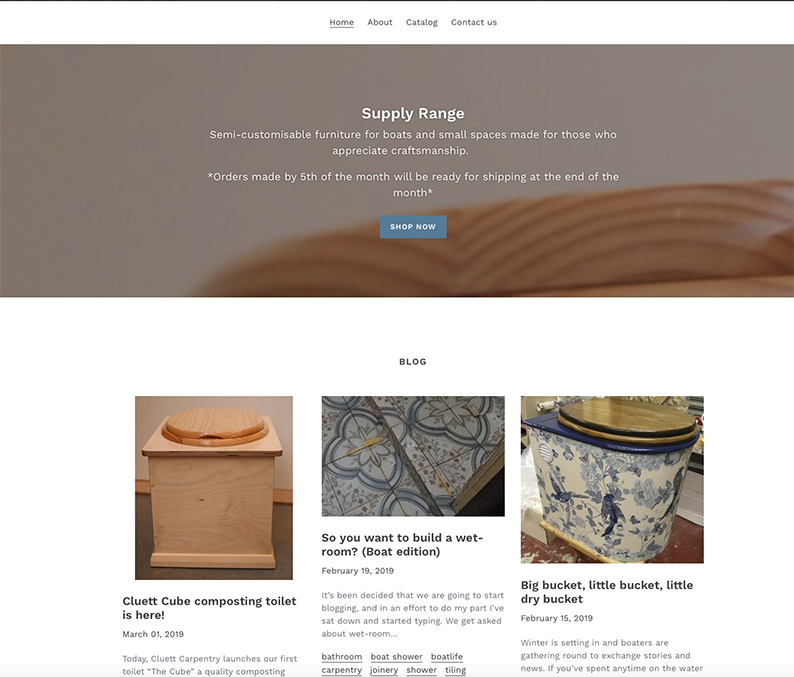The image size is (794, 677).
Task: Click the shower tag link
Action: point(421,670)
